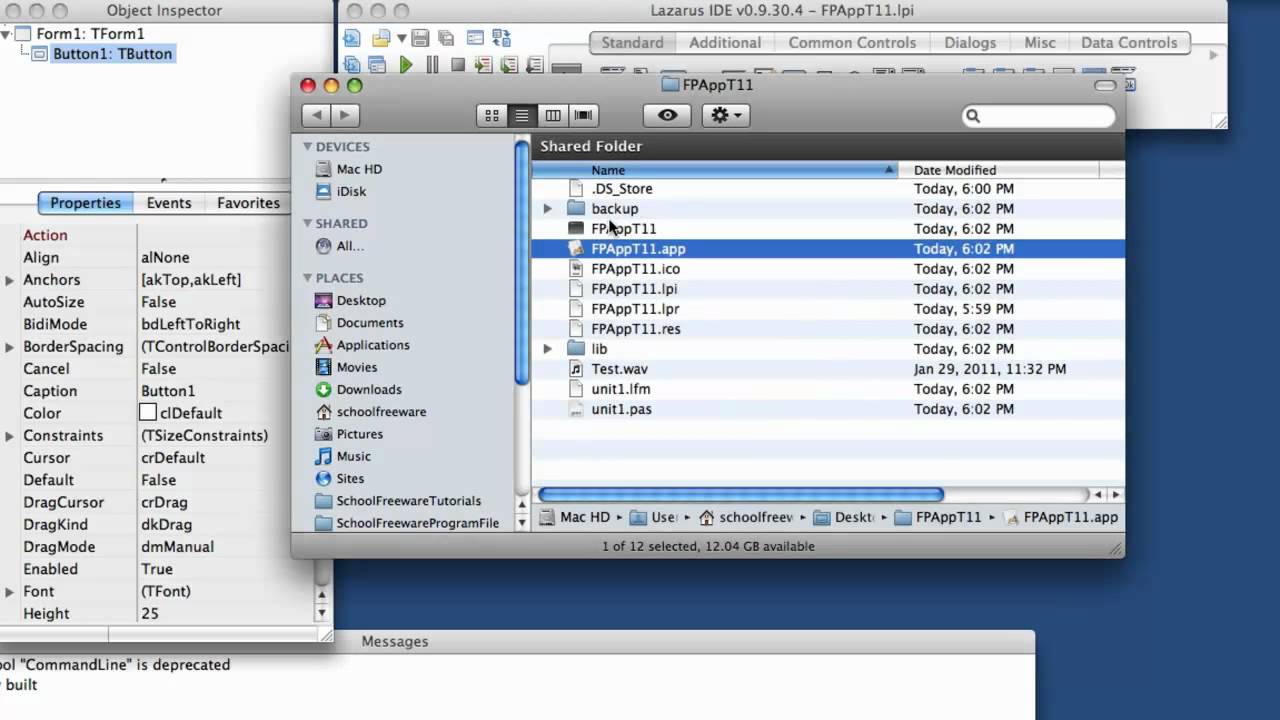The width and height of the screenshot is (1280, 720).
Task: Click Step Over icon in Lazarus toolbar
Action: pos(509,64)
